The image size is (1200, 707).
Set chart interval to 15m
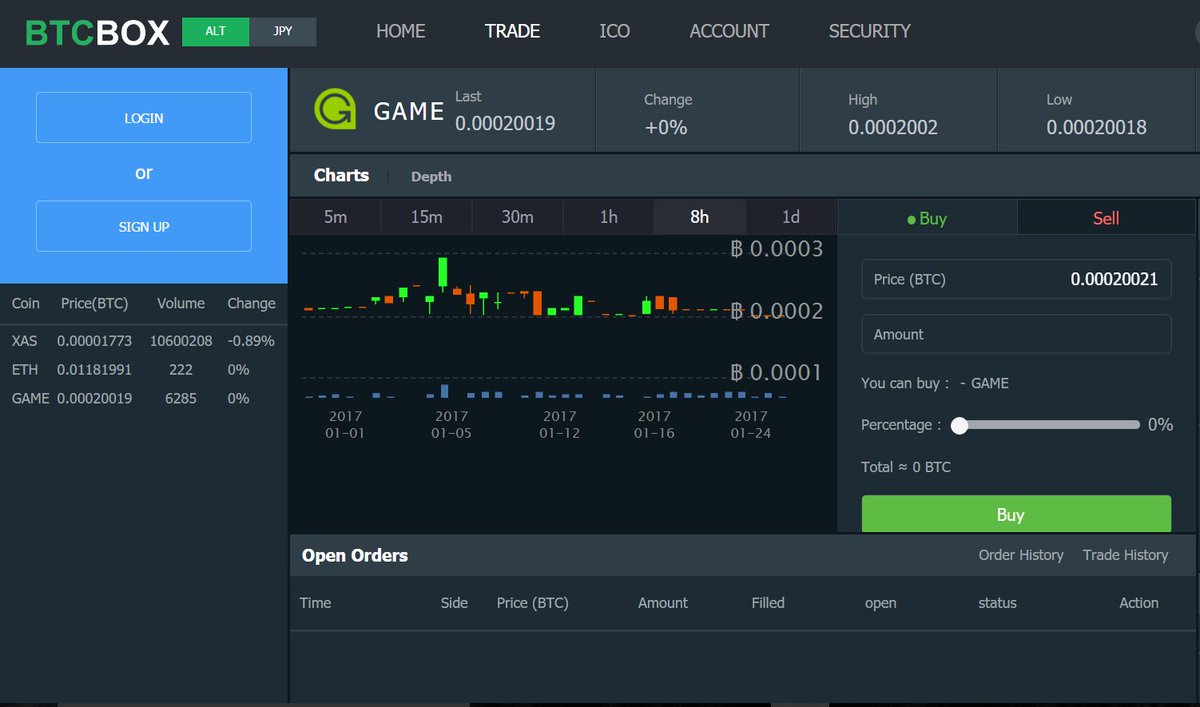(x=426, y=217)
